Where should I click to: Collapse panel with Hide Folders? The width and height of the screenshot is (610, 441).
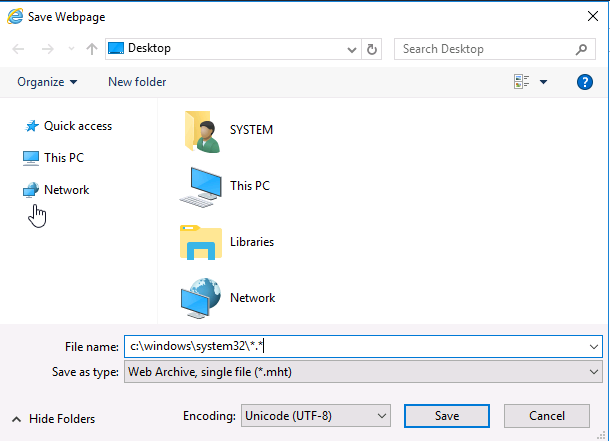coord(54,419)
